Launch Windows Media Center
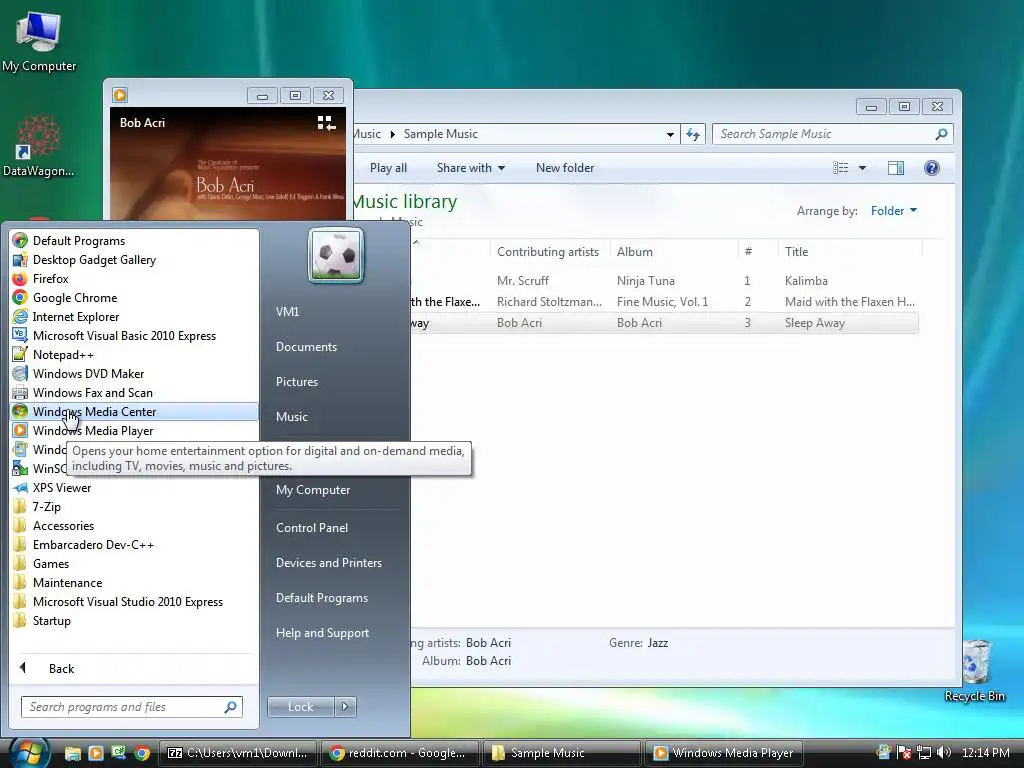The image size is (1024, 768). click(134, 411)
